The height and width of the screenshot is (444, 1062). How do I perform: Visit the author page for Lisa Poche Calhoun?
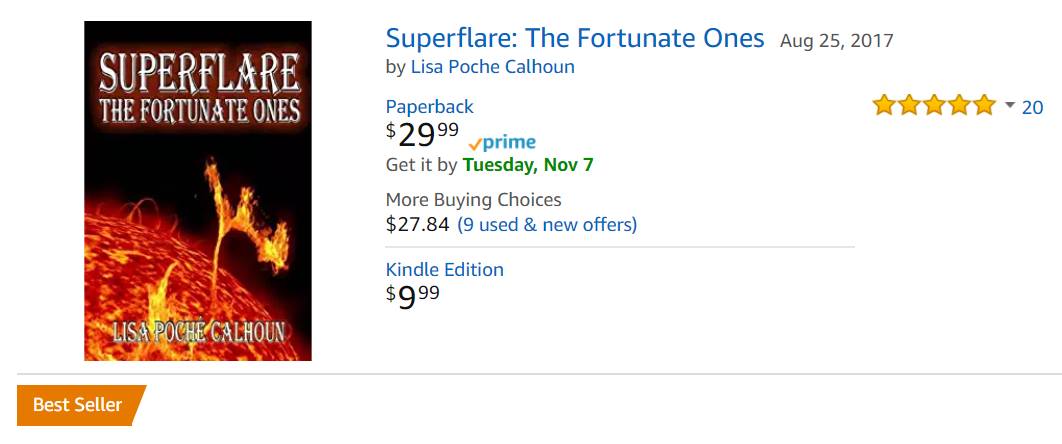(492, 67)
